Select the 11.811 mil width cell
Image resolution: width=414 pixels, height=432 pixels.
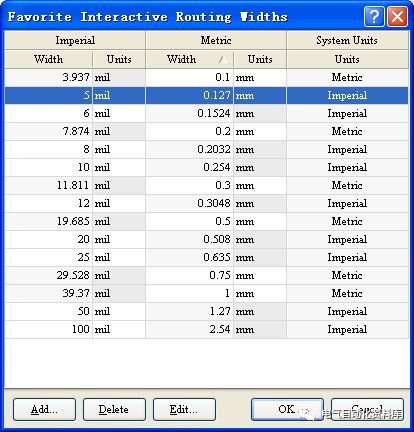pos(49,185)
